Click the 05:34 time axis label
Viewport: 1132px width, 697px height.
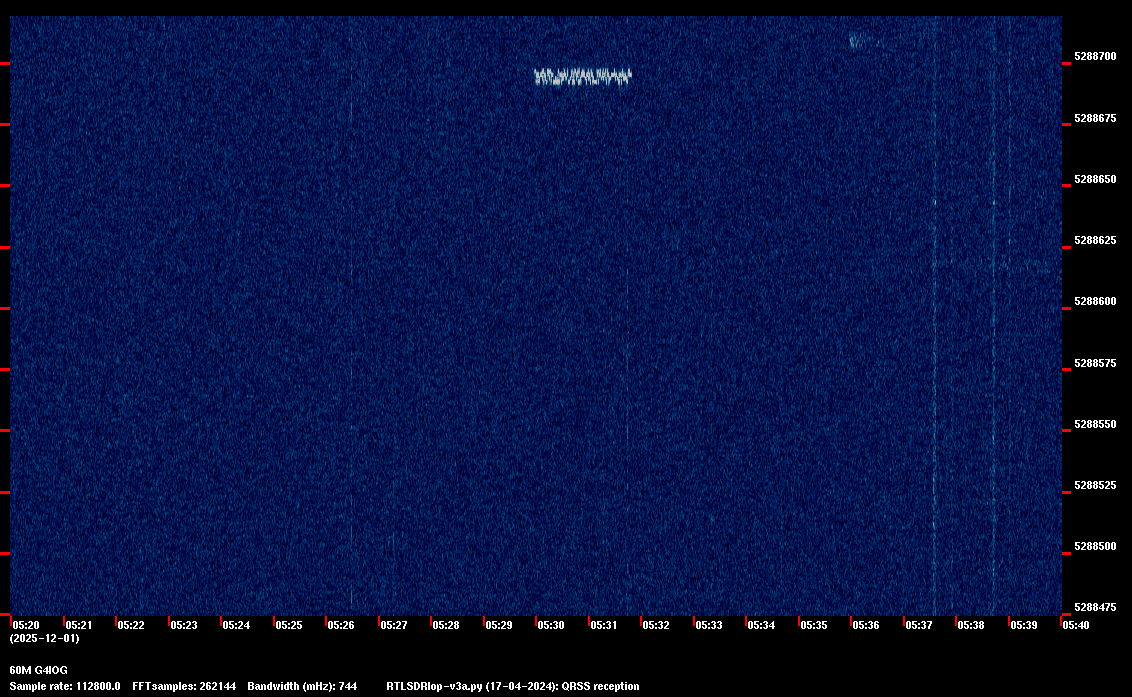pyautogui.click(x=761, y=625)
